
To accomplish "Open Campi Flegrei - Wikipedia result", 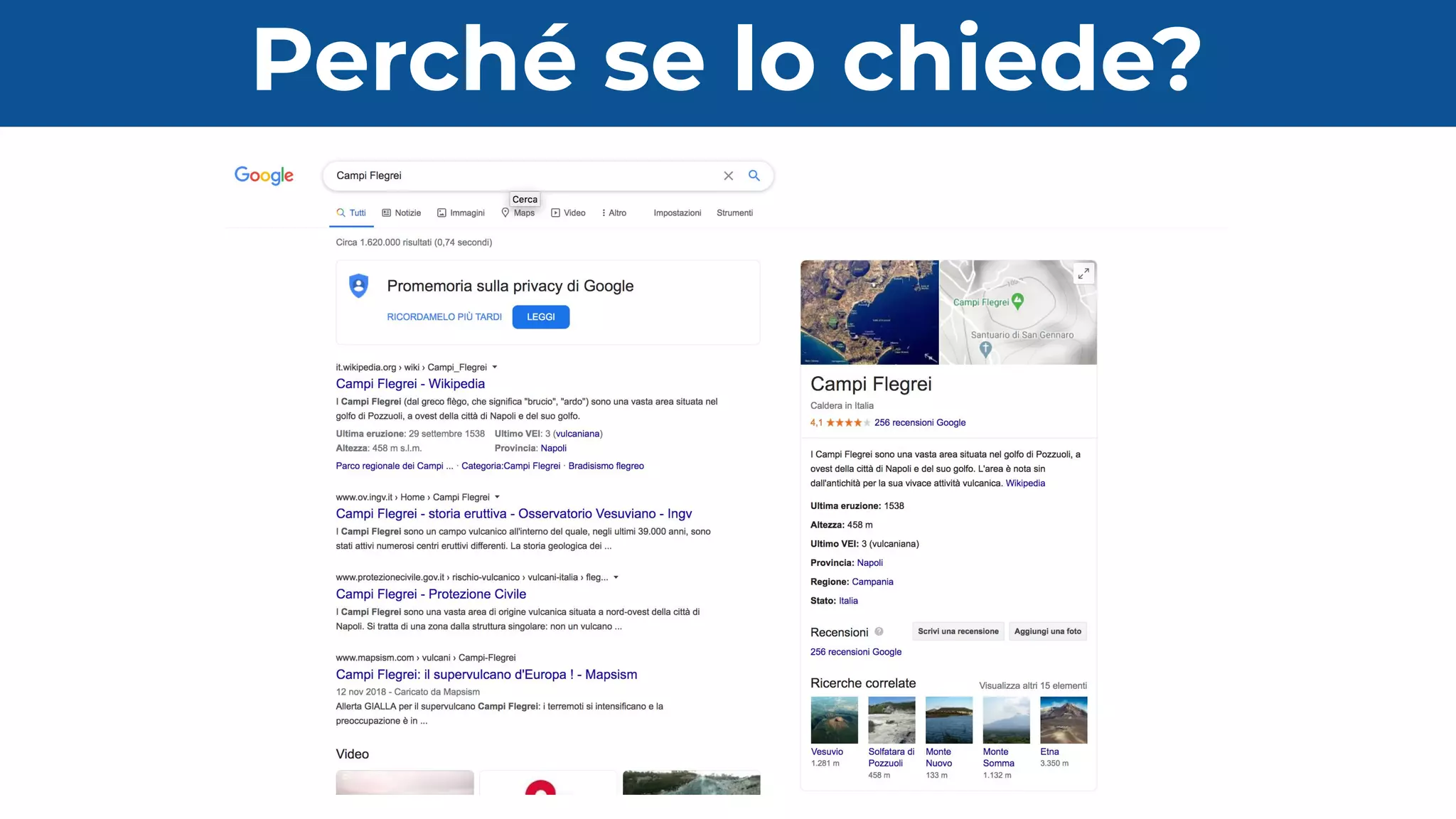I will click(410, 384).
